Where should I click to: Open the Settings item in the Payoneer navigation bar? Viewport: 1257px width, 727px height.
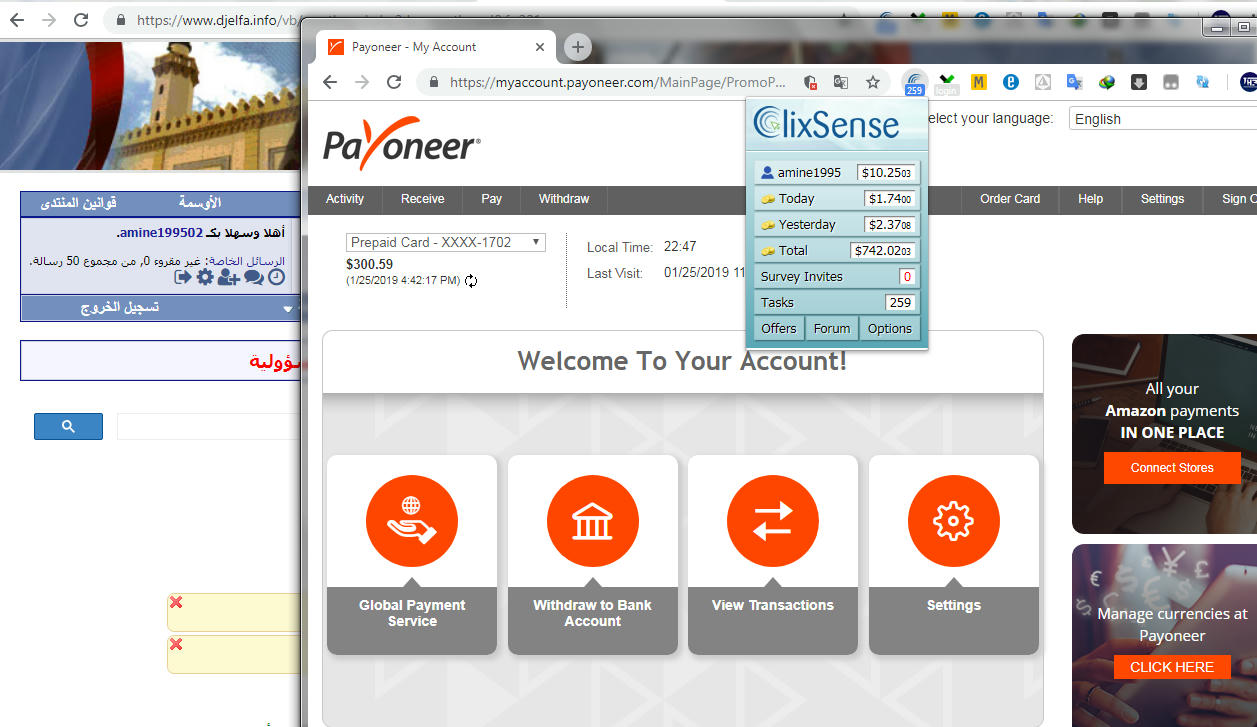click(1162, 199)
